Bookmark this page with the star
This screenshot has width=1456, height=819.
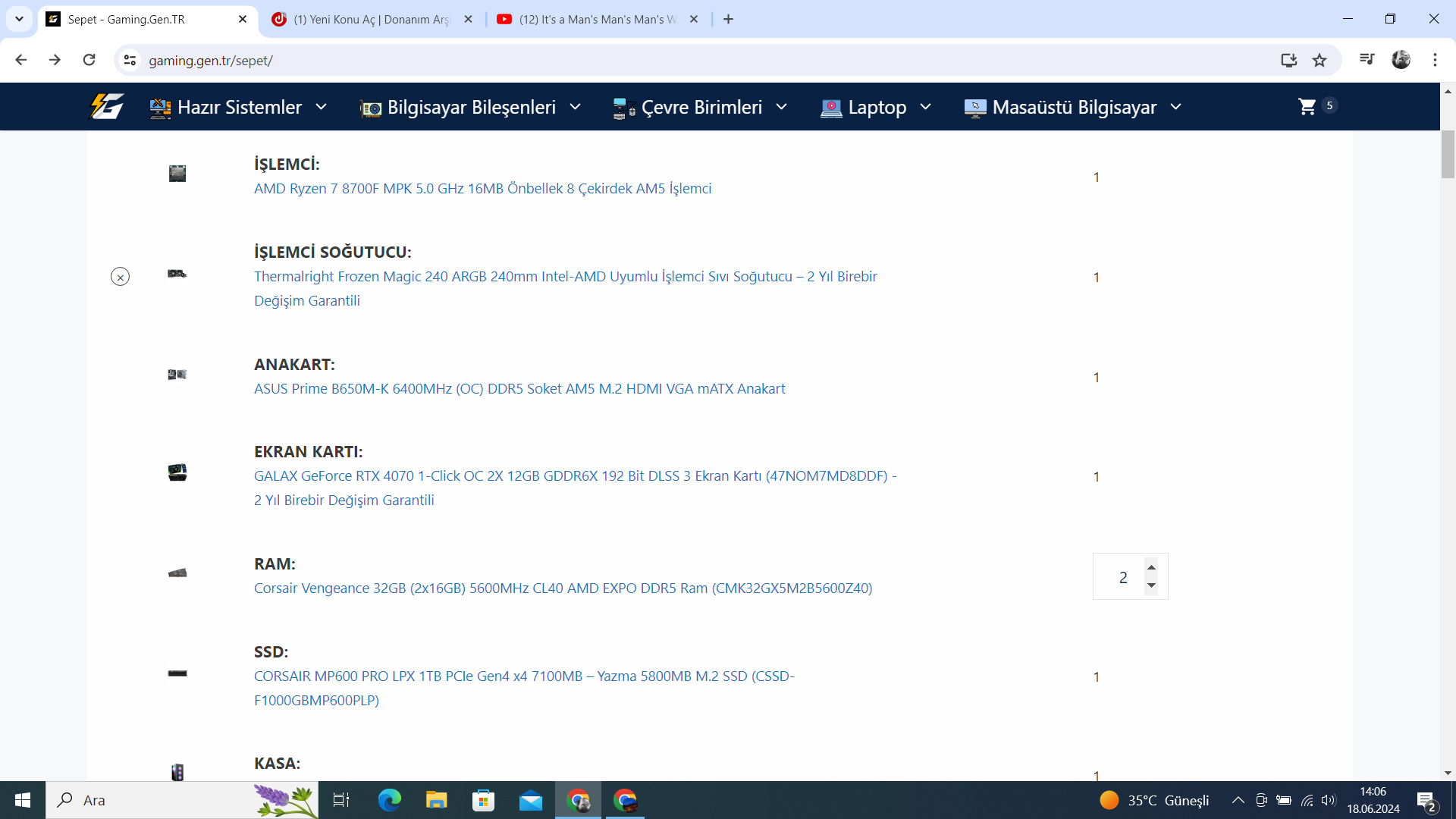1319,60
